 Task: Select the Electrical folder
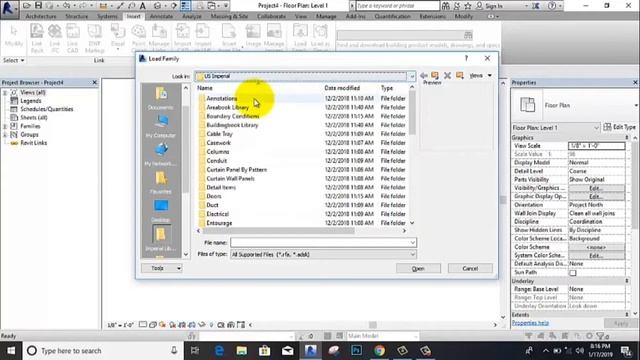218,214
